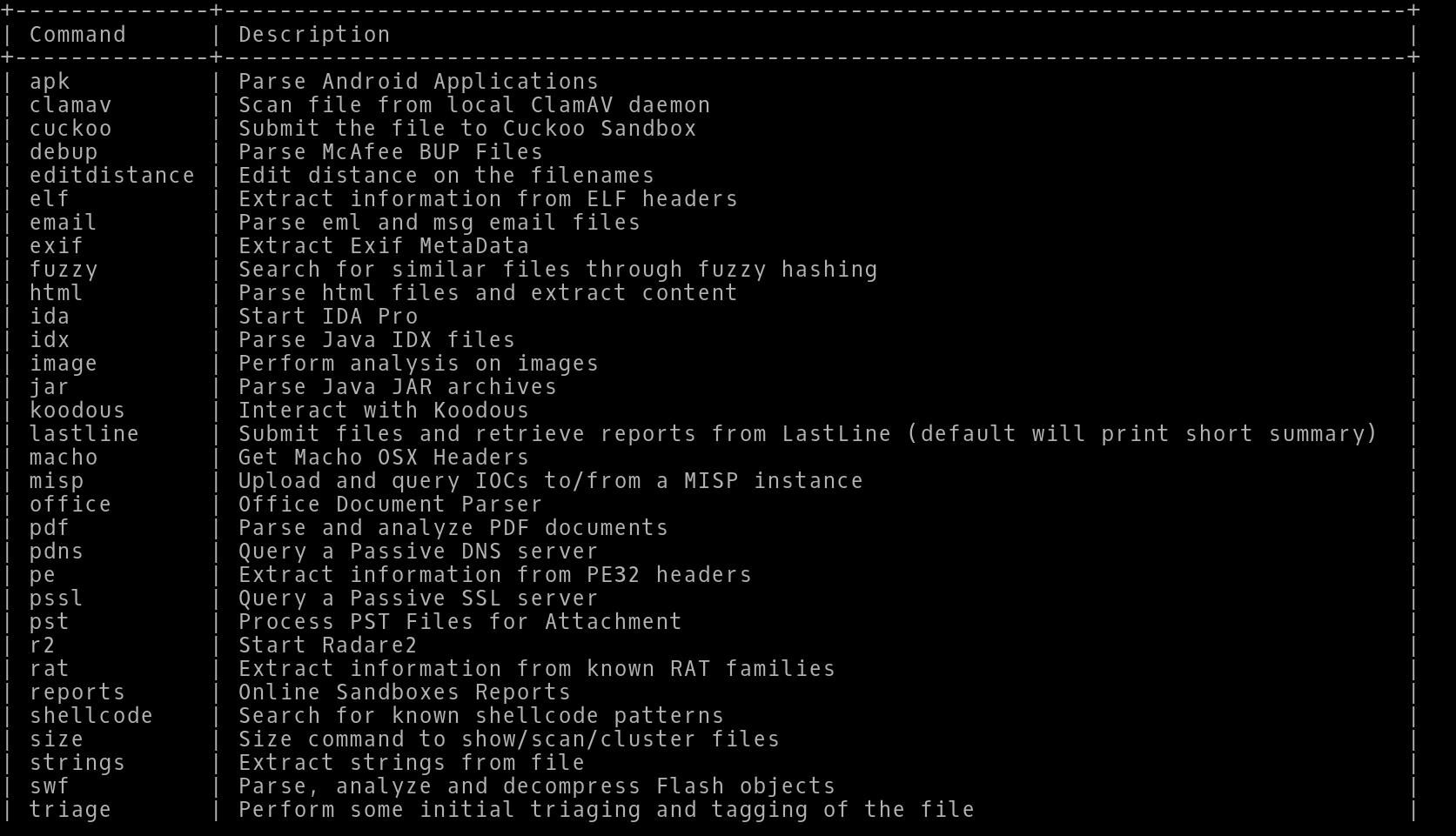Click the 'triage' command at the bottom
The height and width of the screenshot is (836, 1456).
coord(70,810)
